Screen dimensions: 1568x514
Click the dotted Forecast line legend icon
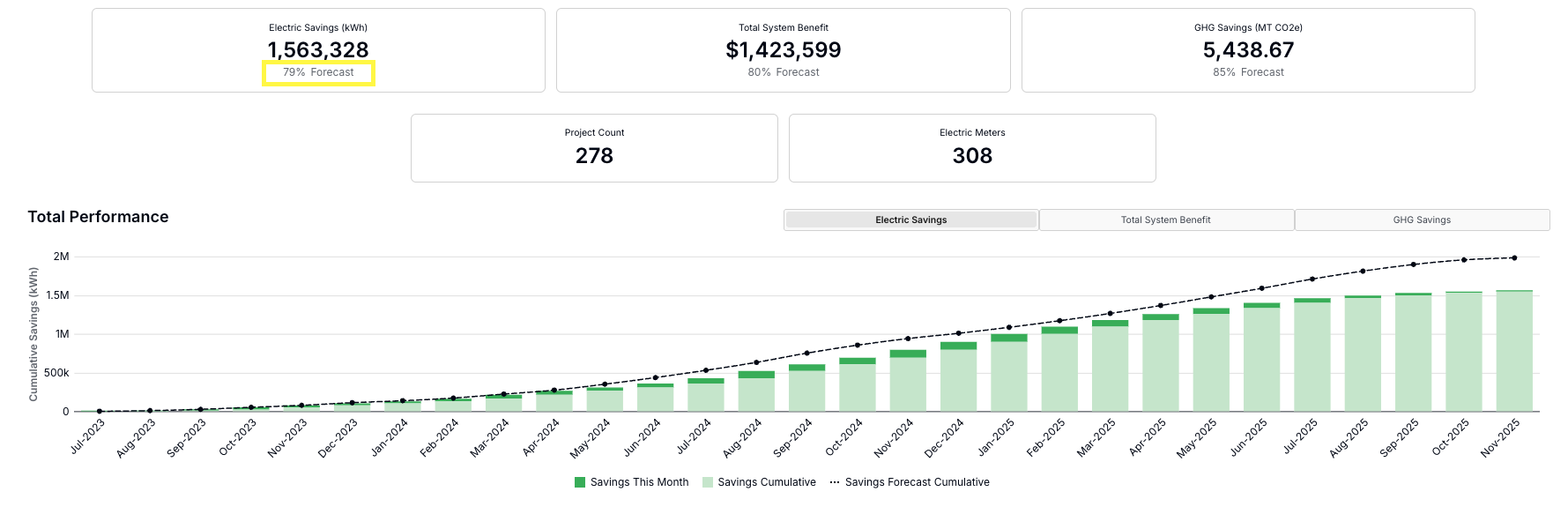tap(835, 482)
